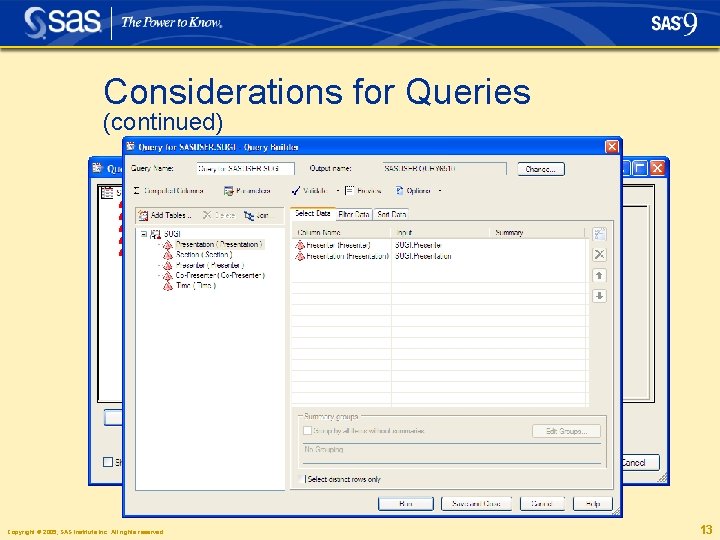Click SUGI.Presentation input cell

pos(423,256)
